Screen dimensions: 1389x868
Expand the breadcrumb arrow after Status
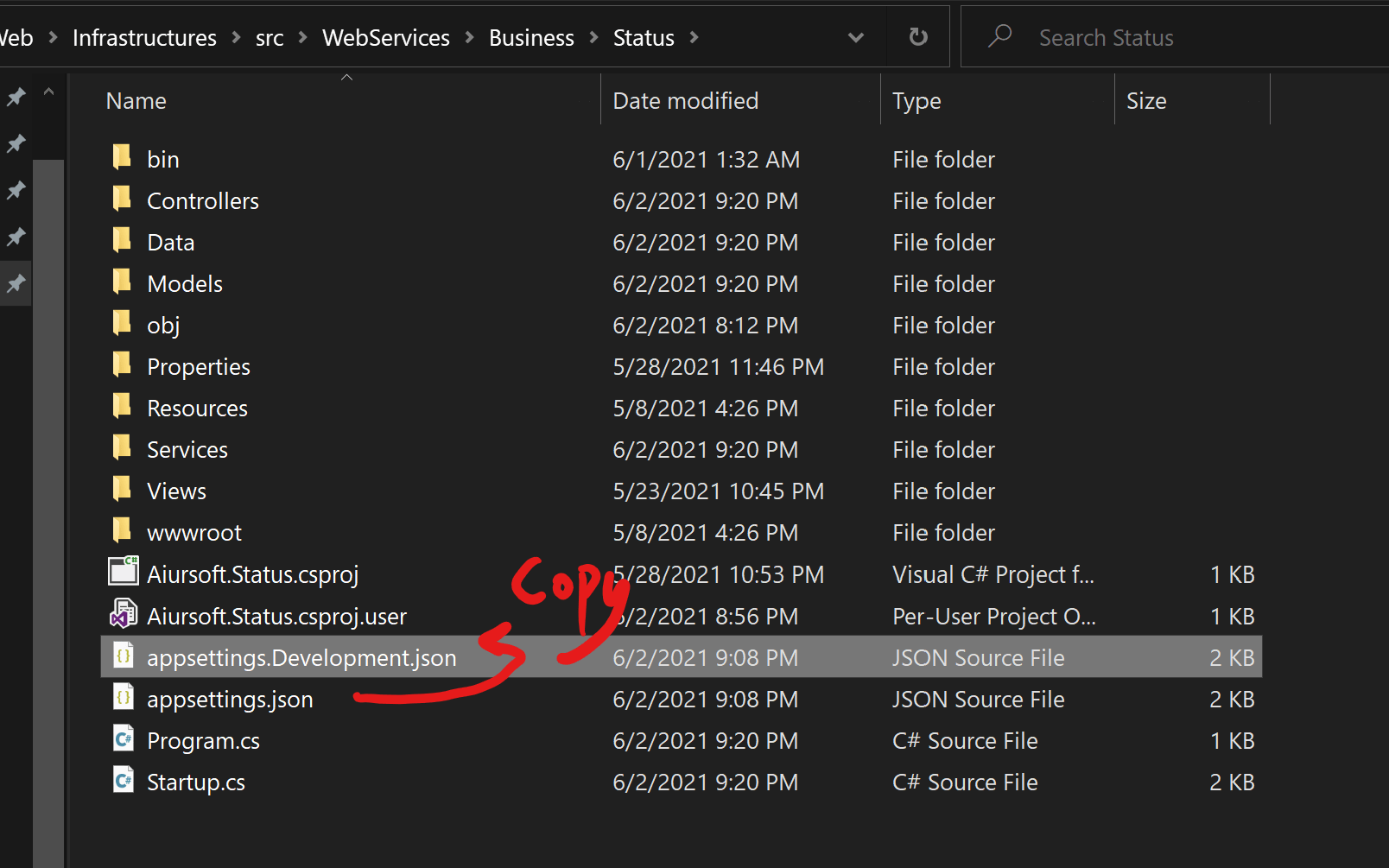pyautogui.click(x=694, y=37)
